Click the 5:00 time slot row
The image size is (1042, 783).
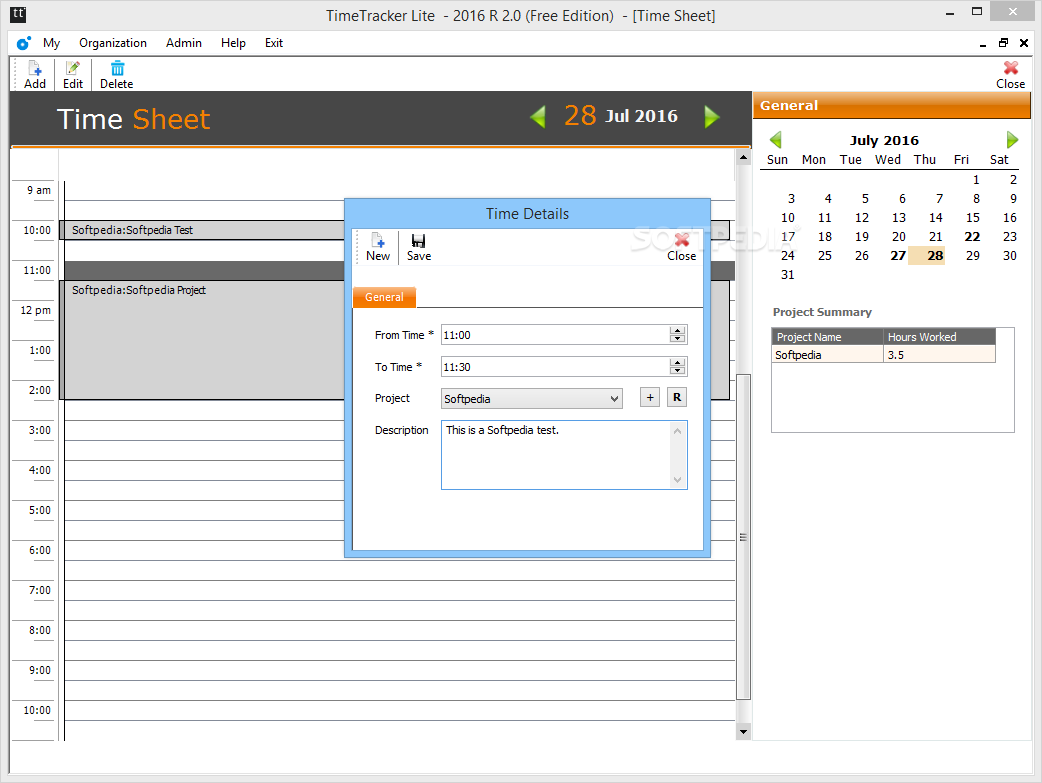coord(399,510)
